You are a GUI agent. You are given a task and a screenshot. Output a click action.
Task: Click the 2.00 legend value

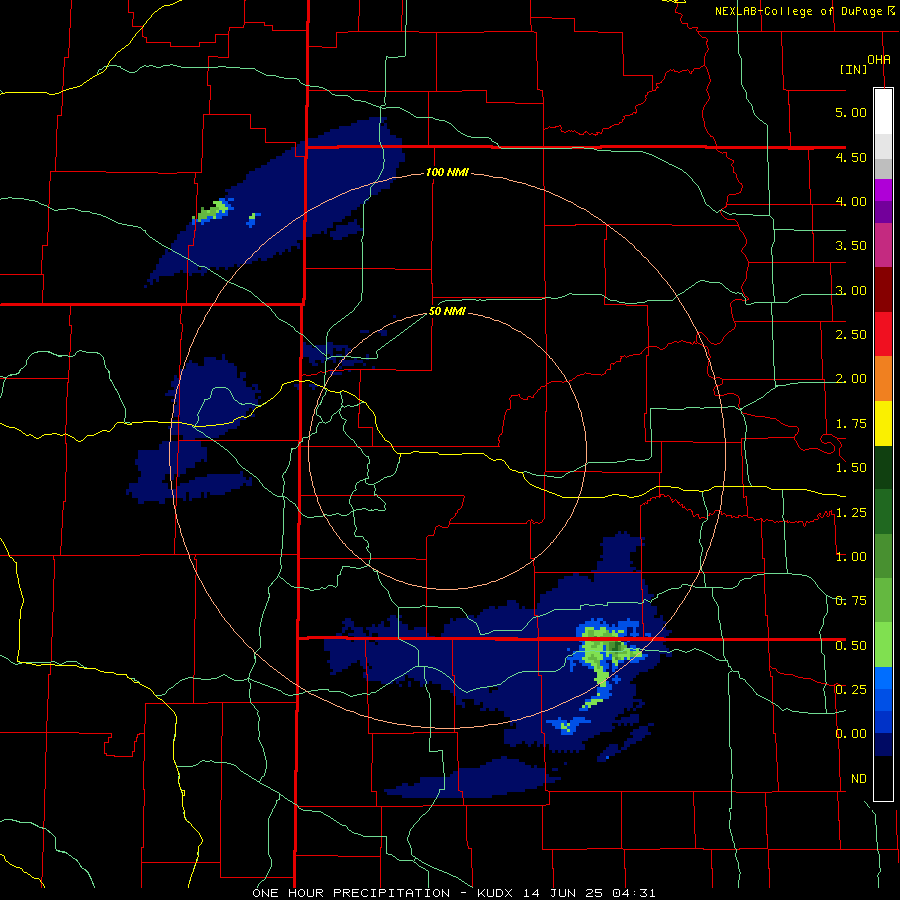pos(851,379)
